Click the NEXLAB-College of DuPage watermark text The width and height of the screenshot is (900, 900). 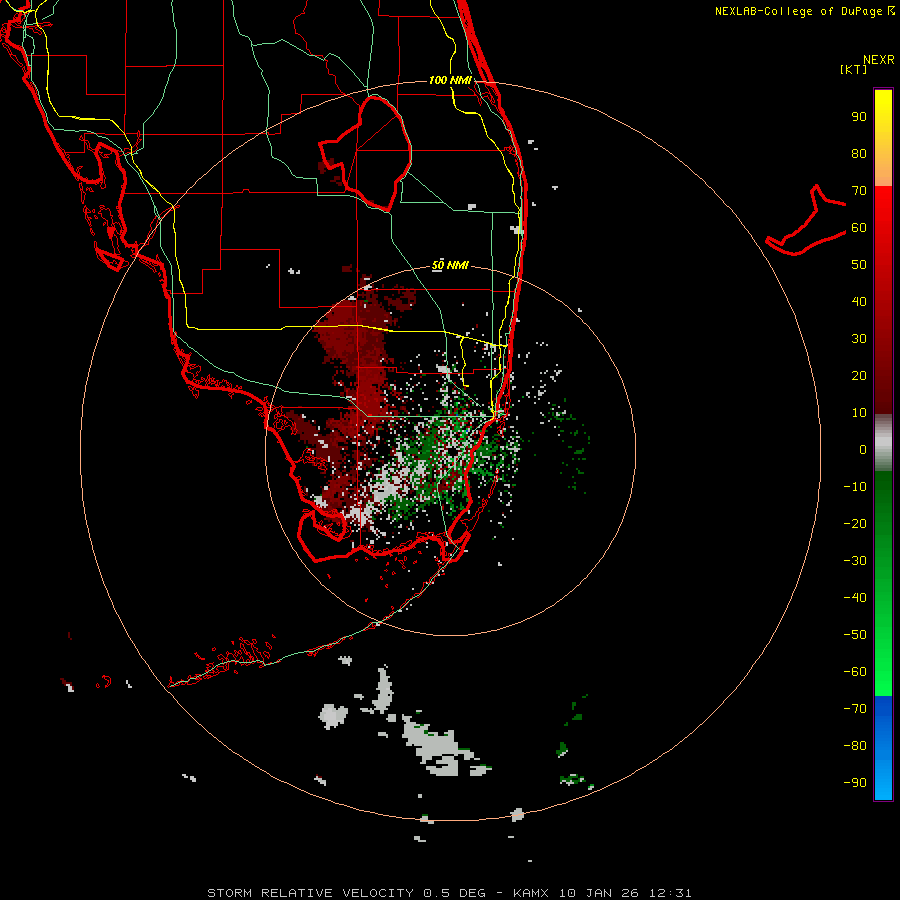pos(804,11)
